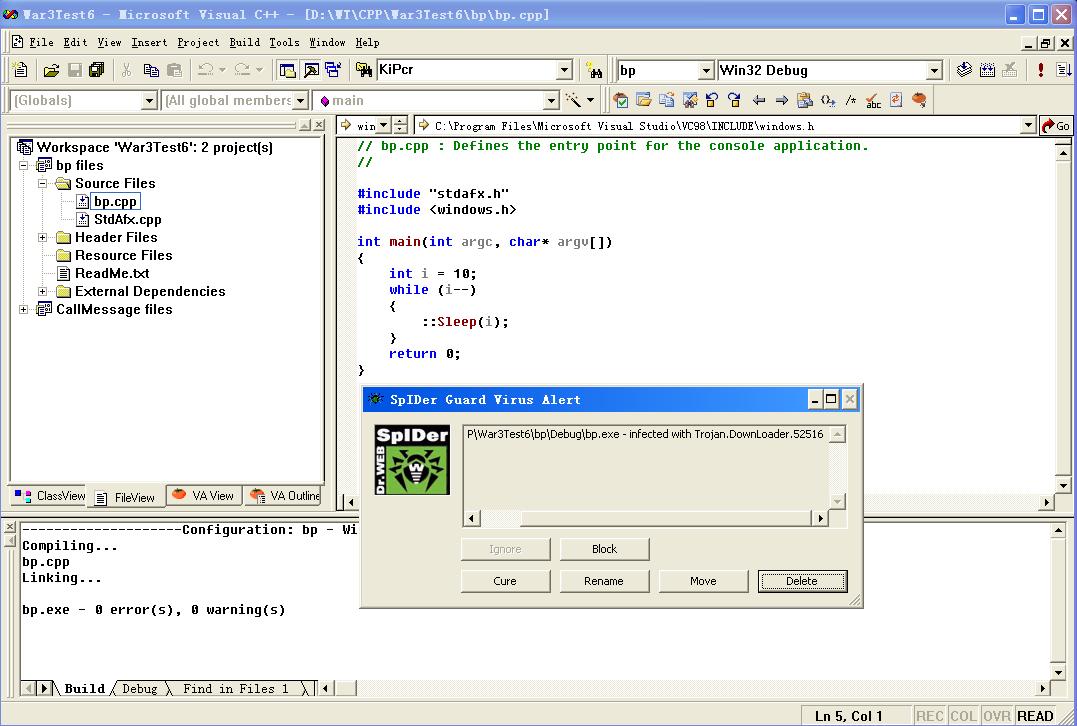Expand the Header Files folder
Screen dimensions: 1077x726
click(x=43, y=238)
